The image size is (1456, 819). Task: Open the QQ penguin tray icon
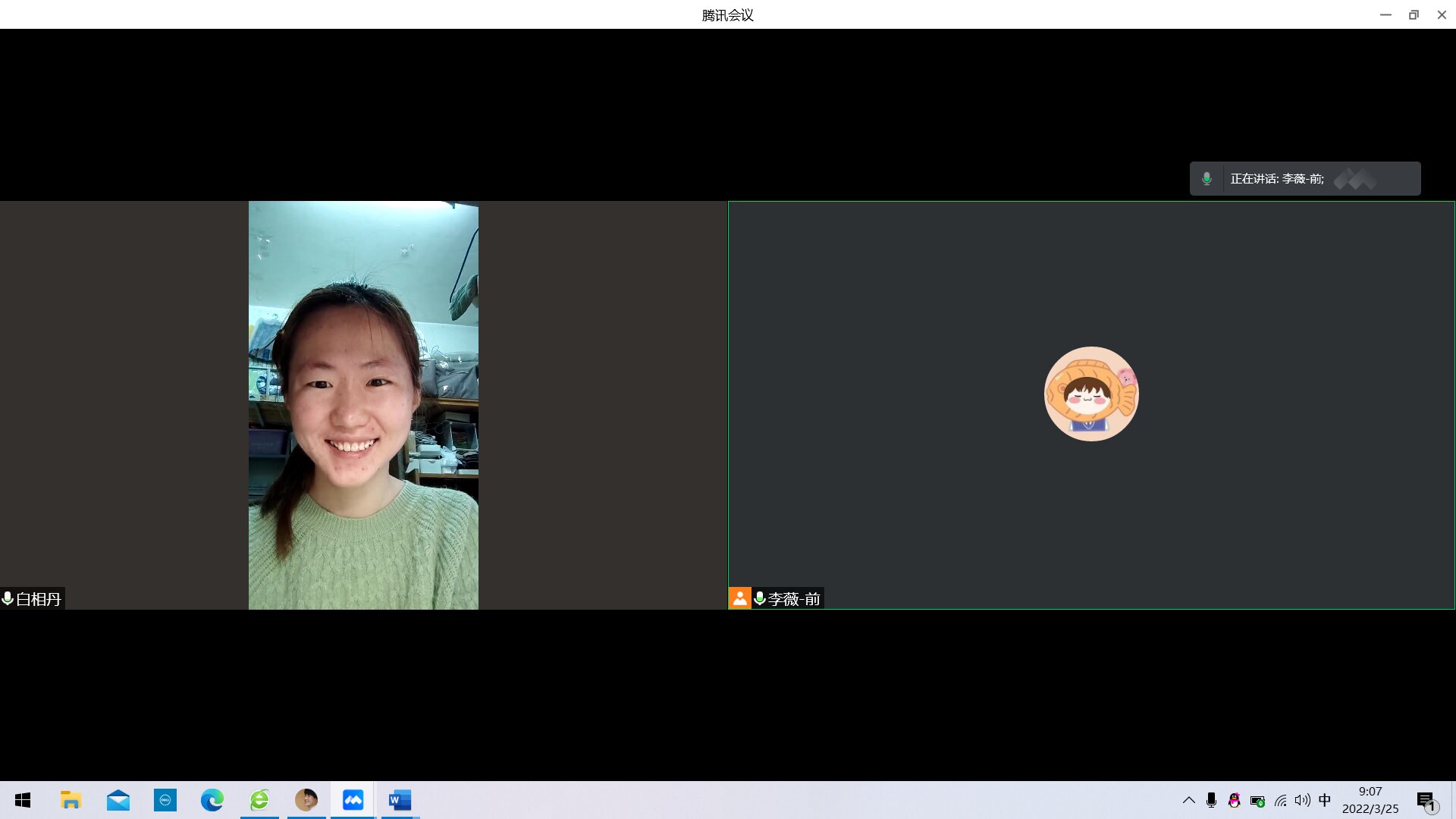[x=1234, y=801]
